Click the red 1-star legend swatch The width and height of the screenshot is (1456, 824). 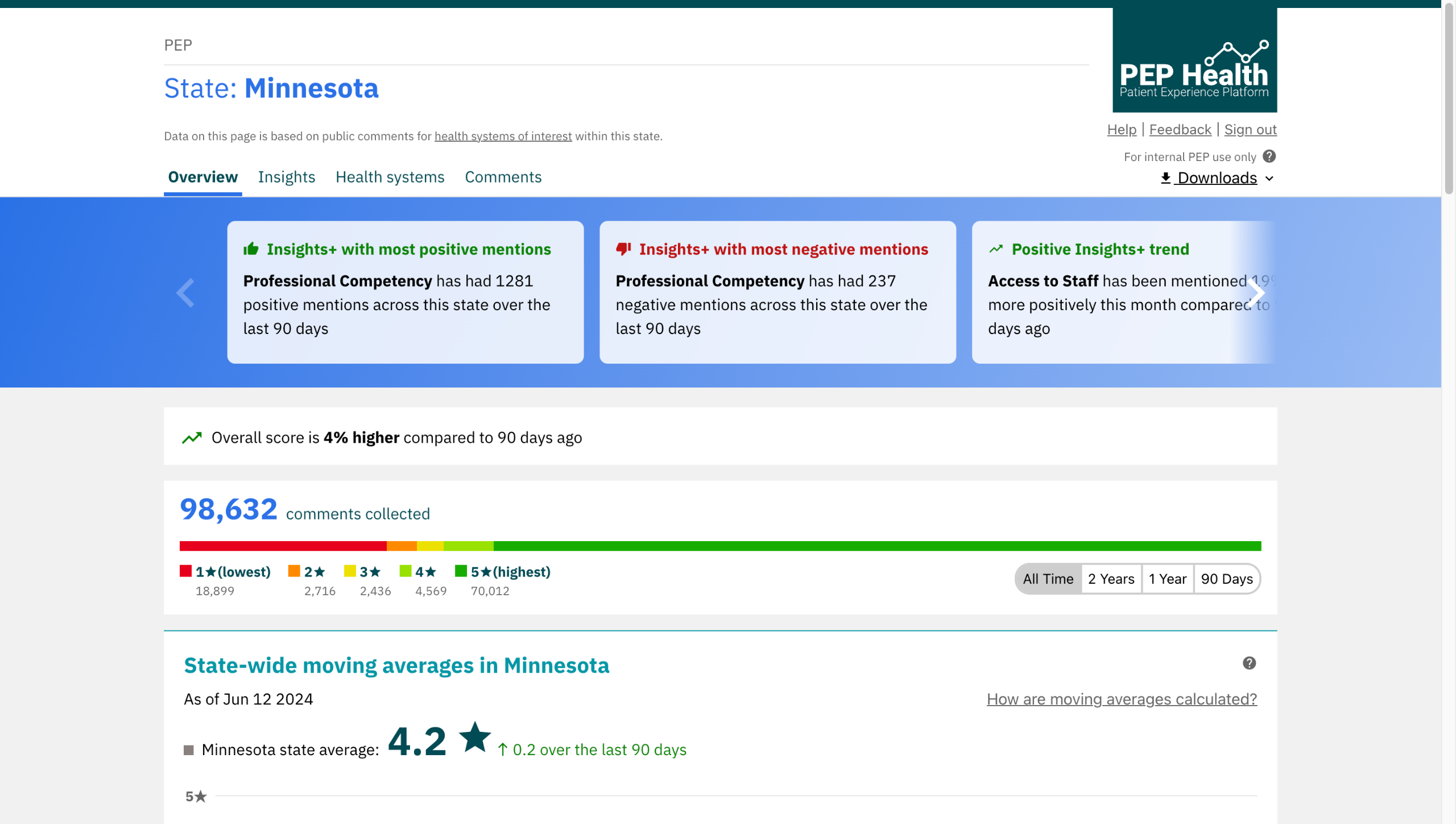185,571
